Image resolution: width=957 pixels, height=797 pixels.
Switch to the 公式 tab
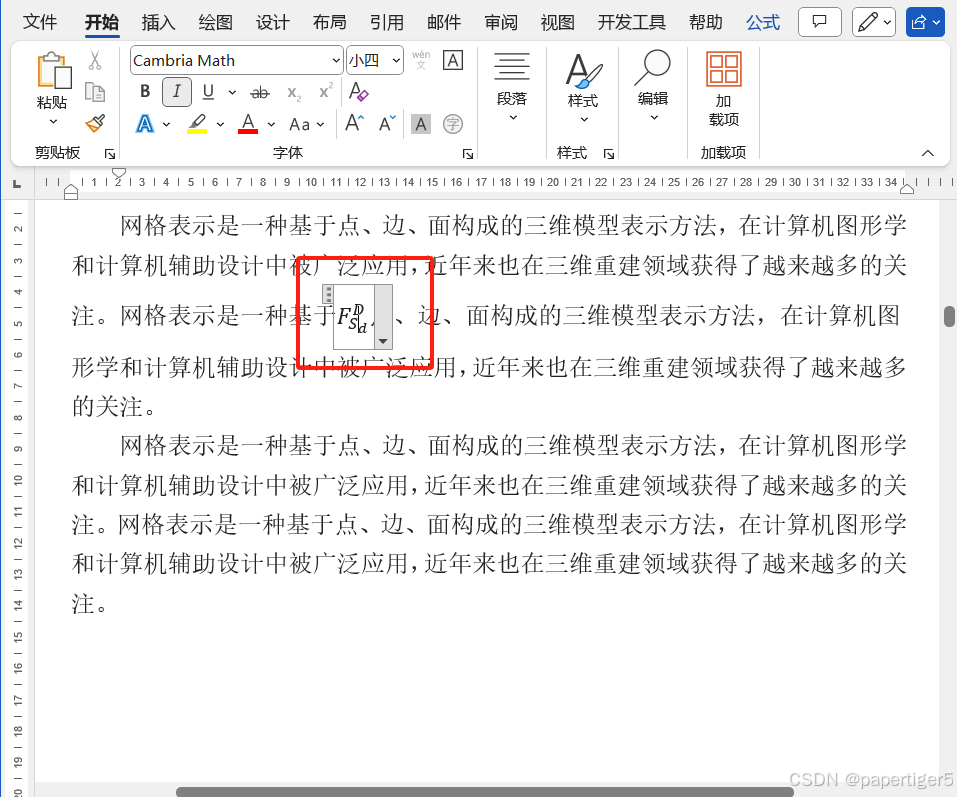click(x=763, y=23)
